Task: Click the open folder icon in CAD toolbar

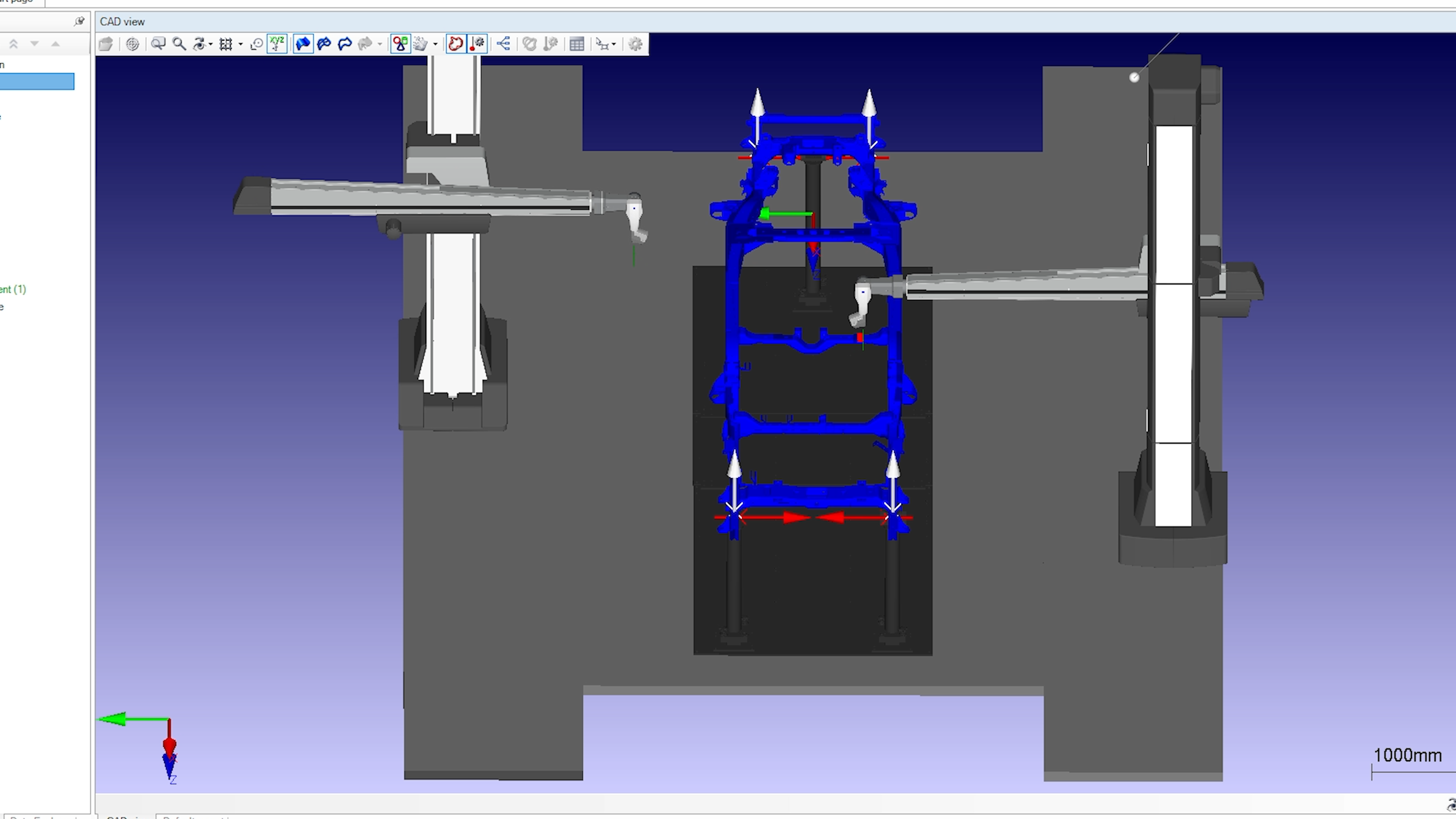Action: 106,44
